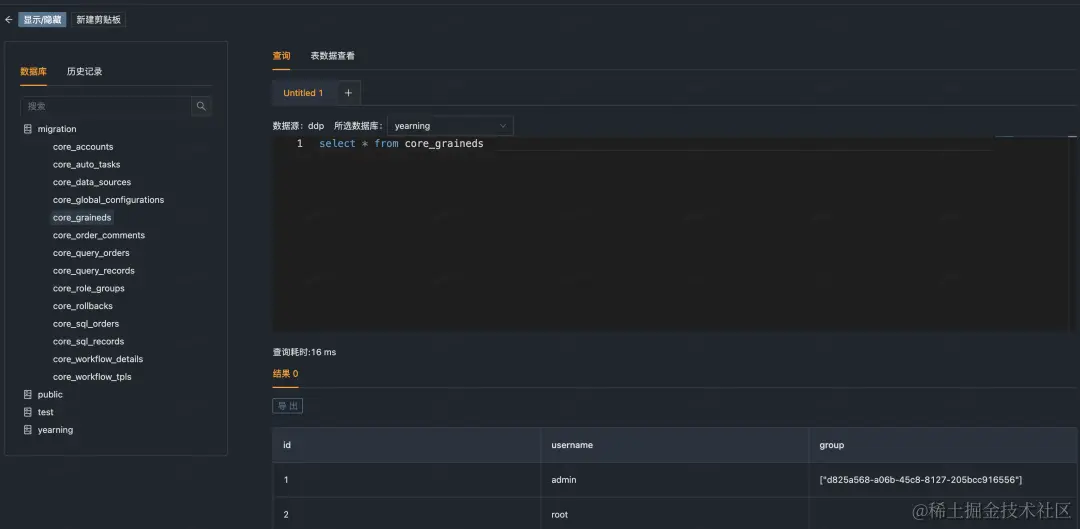Select table core_sql_orders
The height and width of the screenshot is (529, 1080).
[86, 324]
